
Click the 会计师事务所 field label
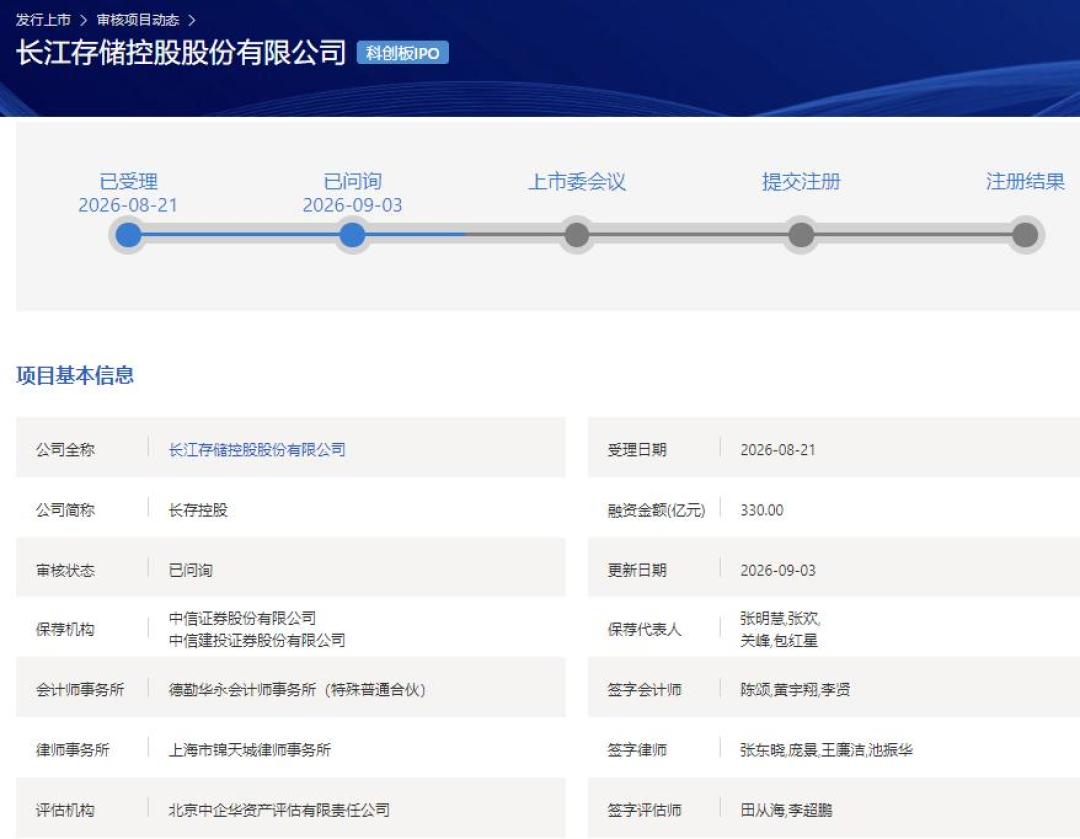pos(80,690)
